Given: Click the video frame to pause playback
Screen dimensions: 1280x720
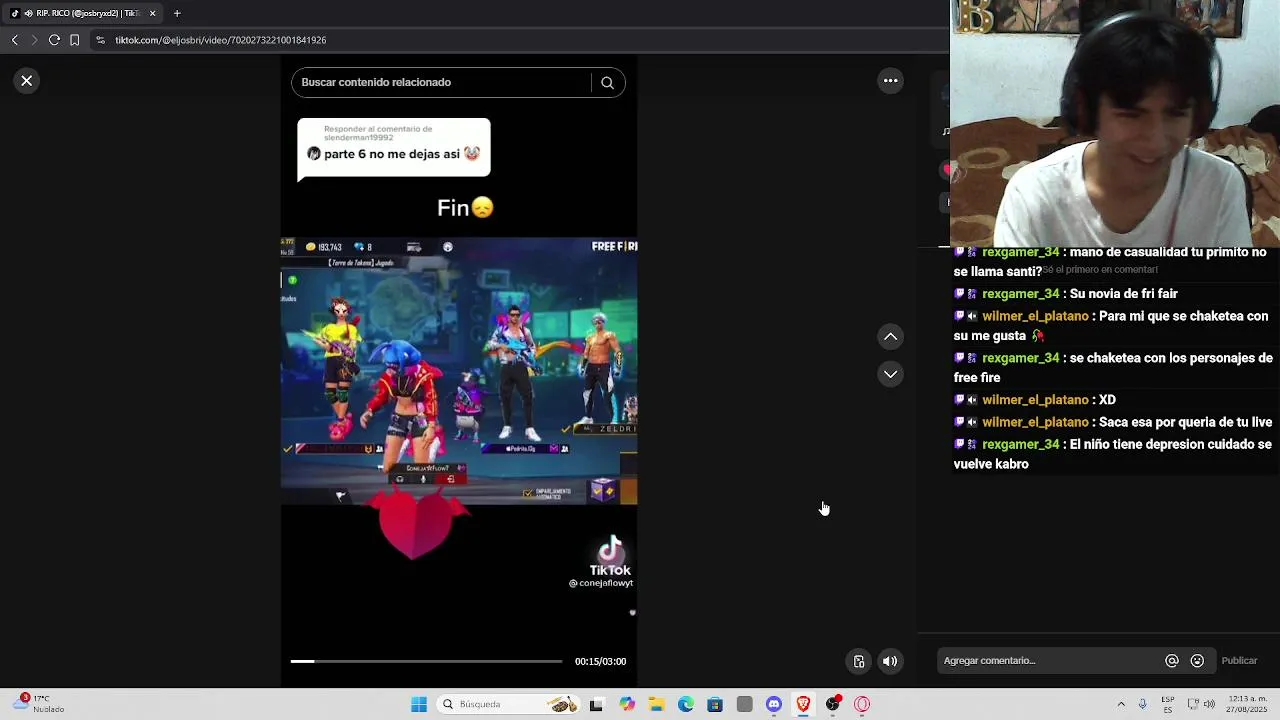Looking at the screenshot, I should tap(459, 371).
